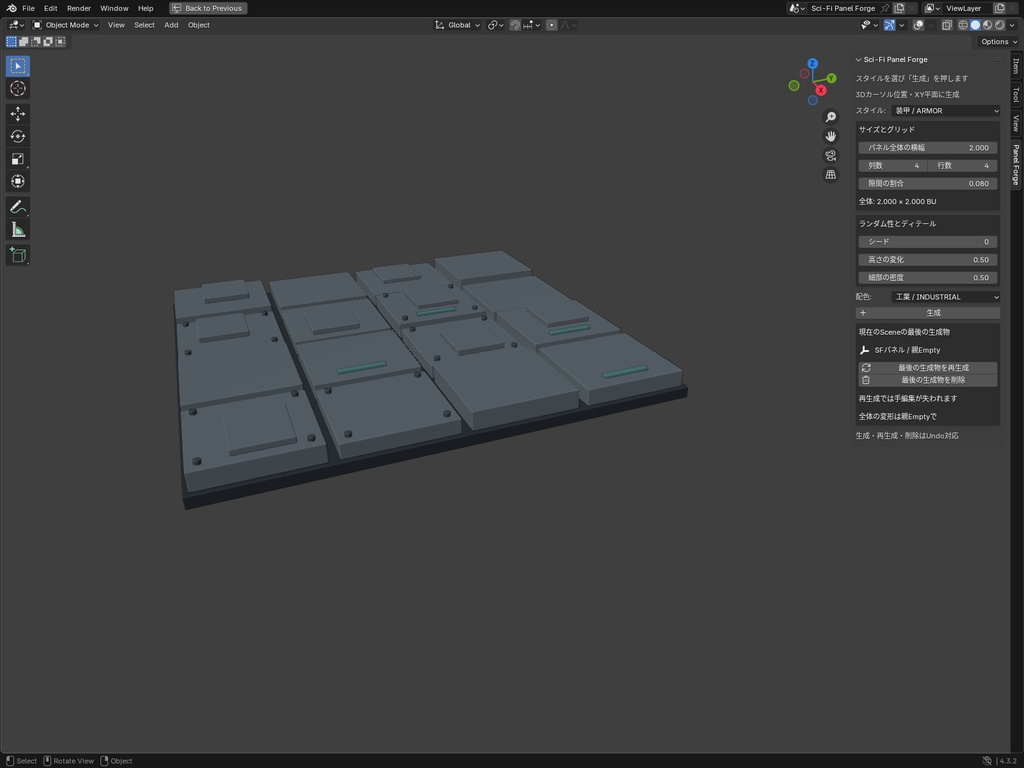
Task: Click the パネル全体の横幅 value field
Action: 927,148
